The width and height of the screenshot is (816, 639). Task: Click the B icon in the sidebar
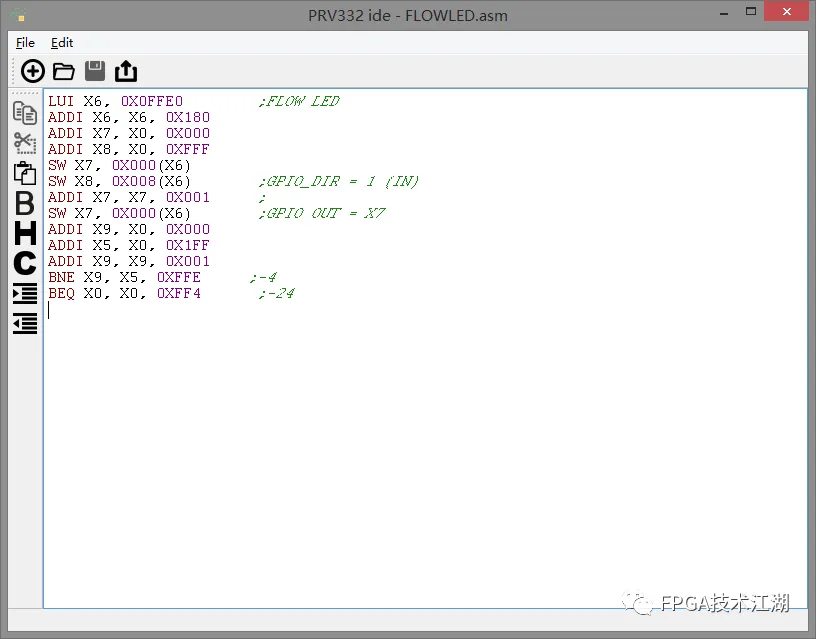[x=25, y=203]
